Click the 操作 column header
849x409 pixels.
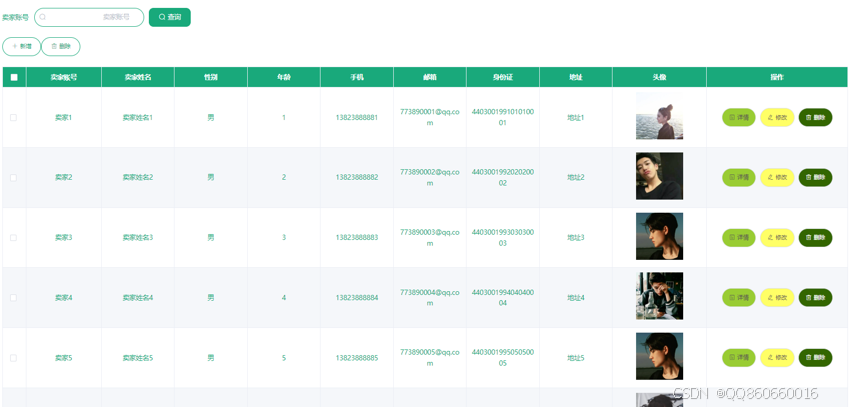[x=777, y=77]
